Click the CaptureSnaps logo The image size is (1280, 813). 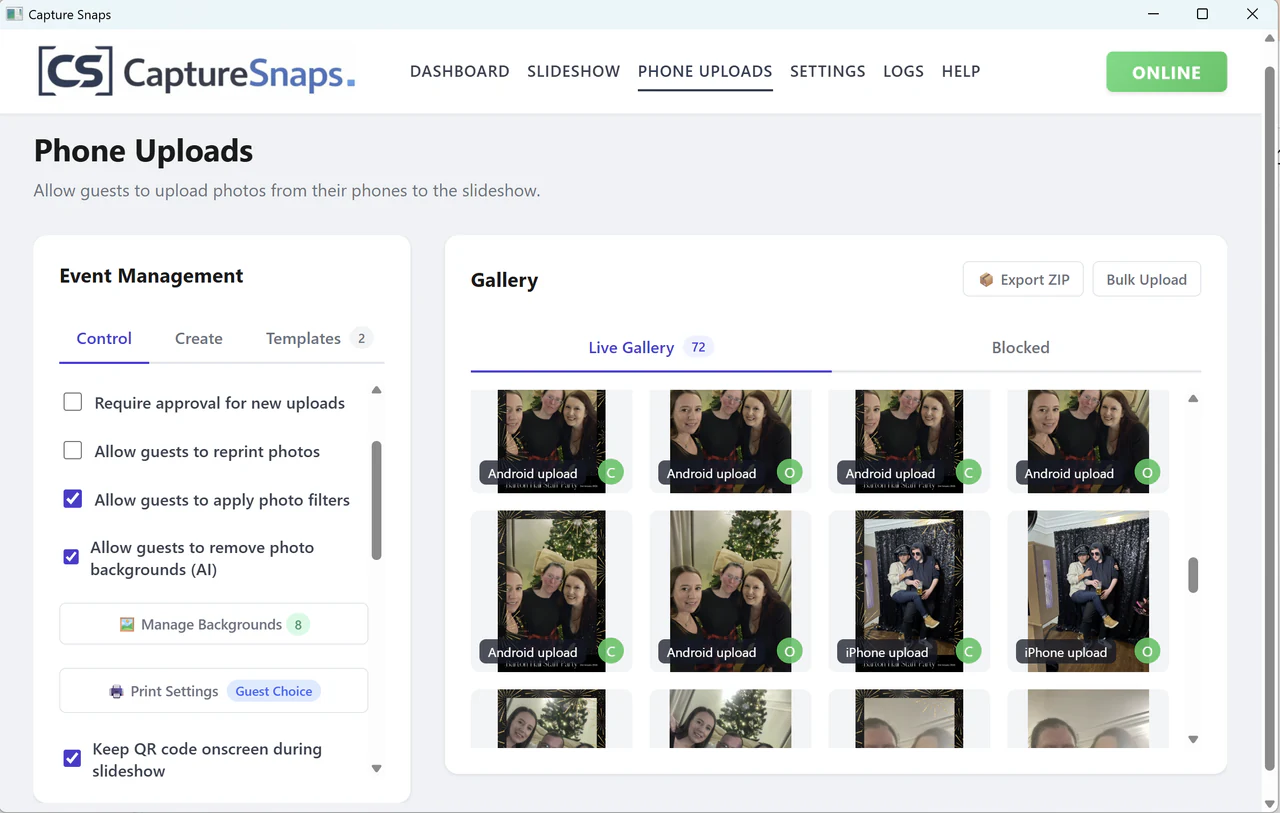pos(196,71)
